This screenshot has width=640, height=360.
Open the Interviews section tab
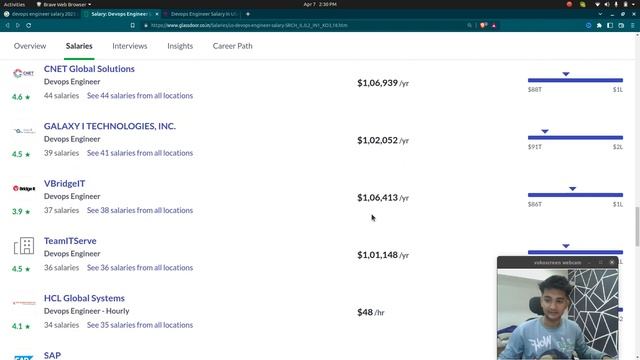(130, 46)
